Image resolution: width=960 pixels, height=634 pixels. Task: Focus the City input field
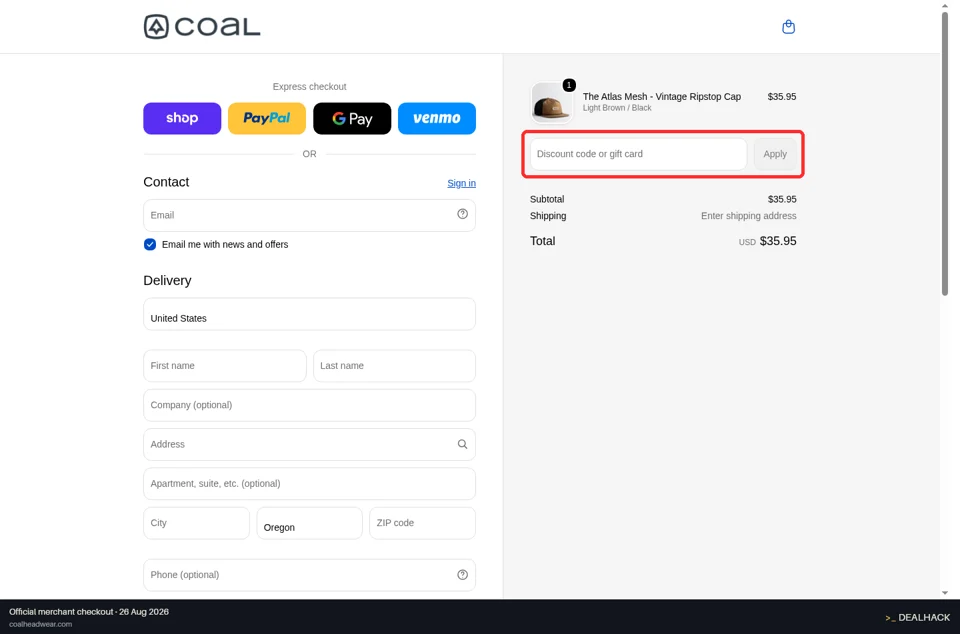click(197, 523)
